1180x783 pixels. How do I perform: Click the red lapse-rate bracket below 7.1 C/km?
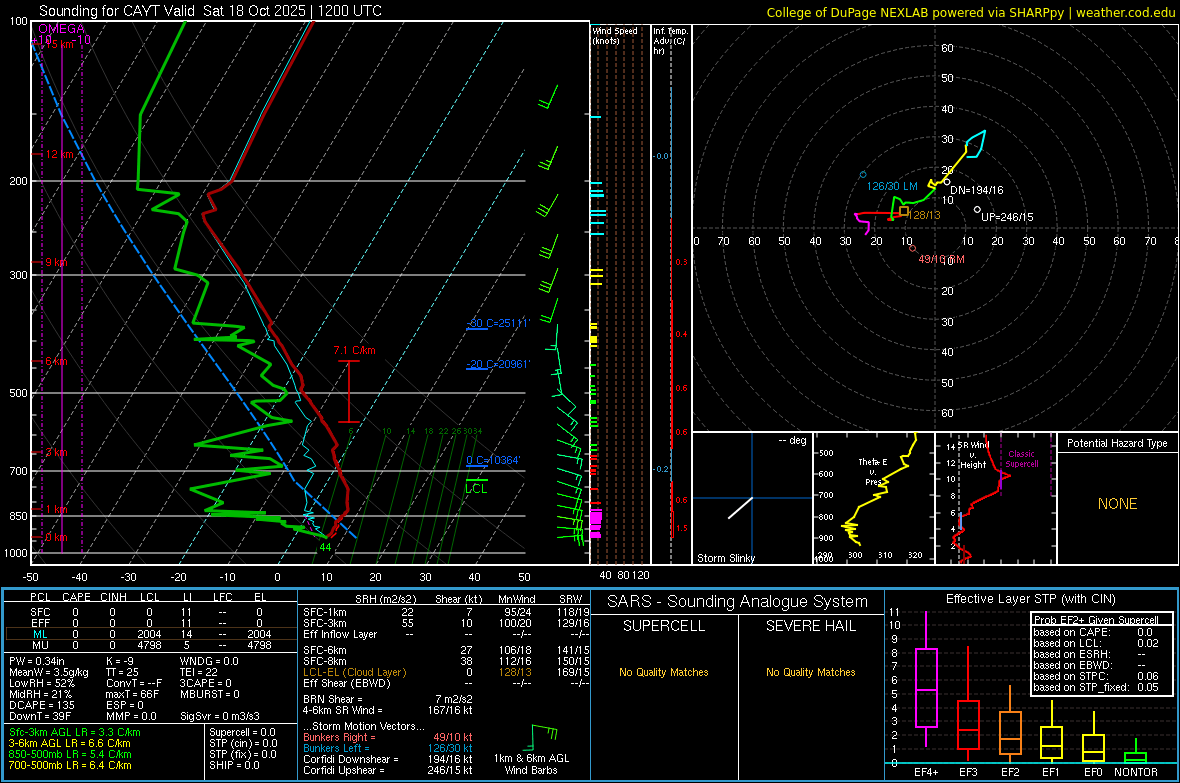(348, 392)
